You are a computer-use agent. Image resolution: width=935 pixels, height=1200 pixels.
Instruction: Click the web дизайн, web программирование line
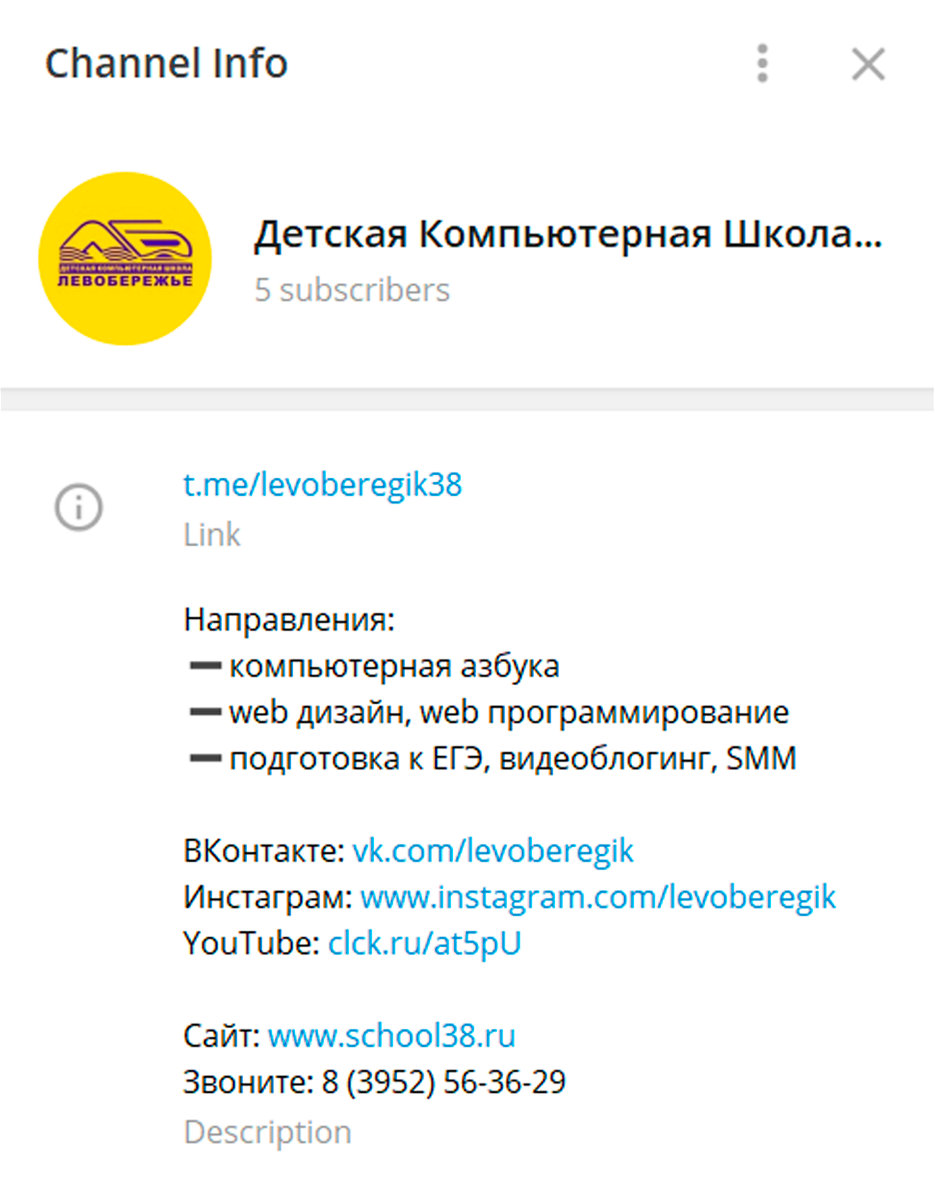coord(488,713)
